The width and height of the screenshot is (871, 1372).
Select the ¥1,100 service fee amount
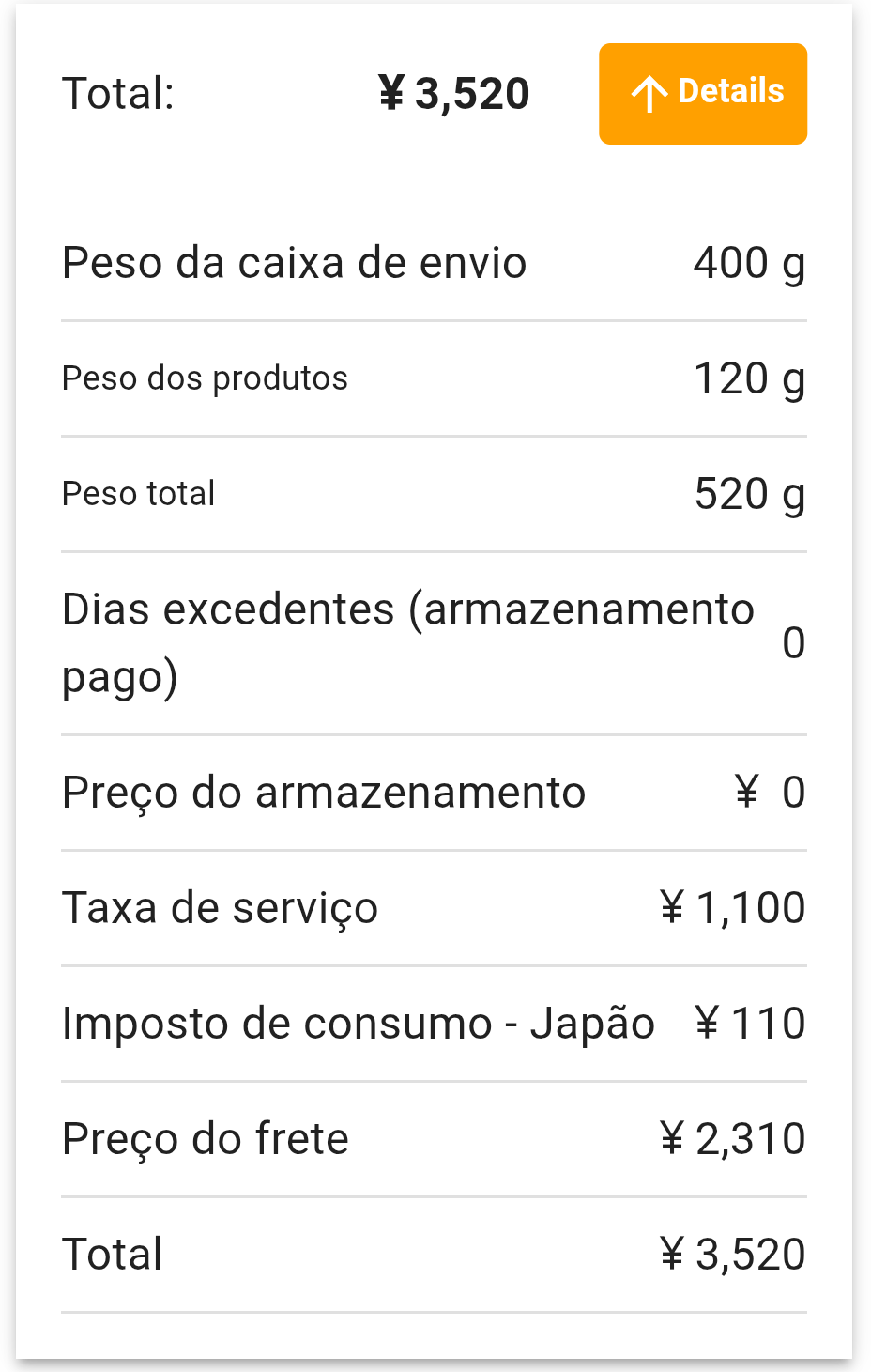coord(732,908)
